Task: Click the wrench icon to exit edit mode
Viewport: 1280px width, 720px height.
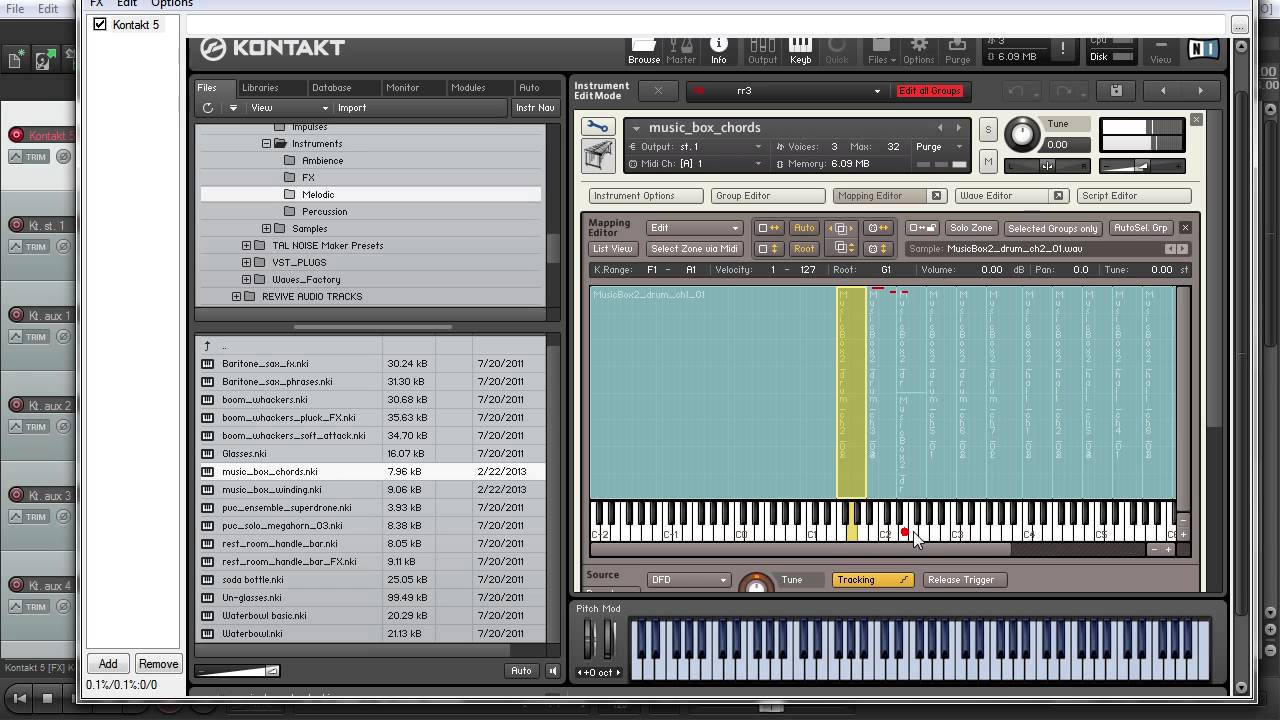Action: (x=597, y=127)
